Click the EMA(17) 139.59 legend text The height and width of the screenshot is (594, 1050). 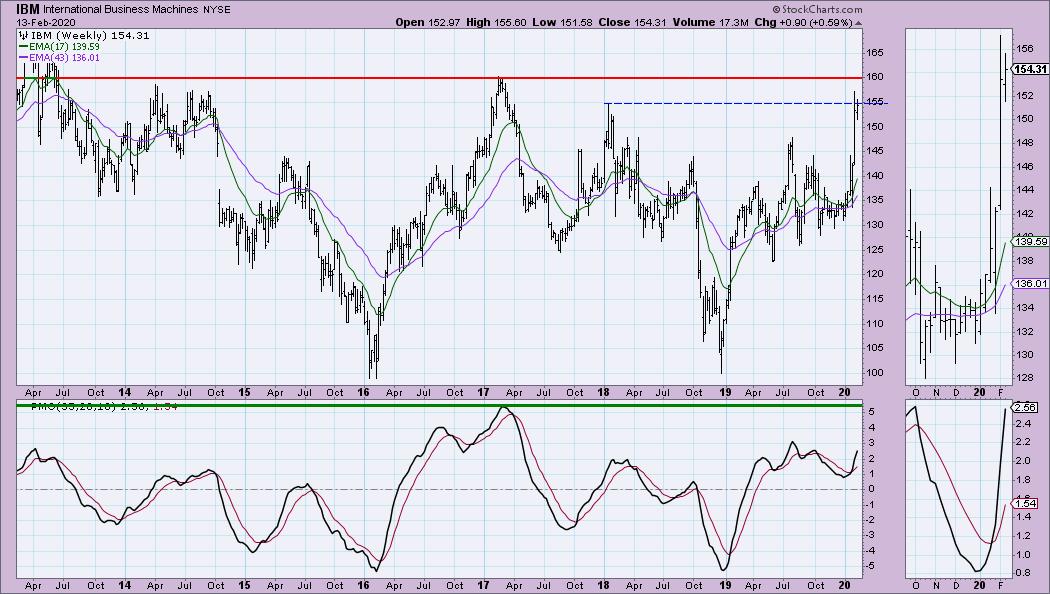[64, 47]
